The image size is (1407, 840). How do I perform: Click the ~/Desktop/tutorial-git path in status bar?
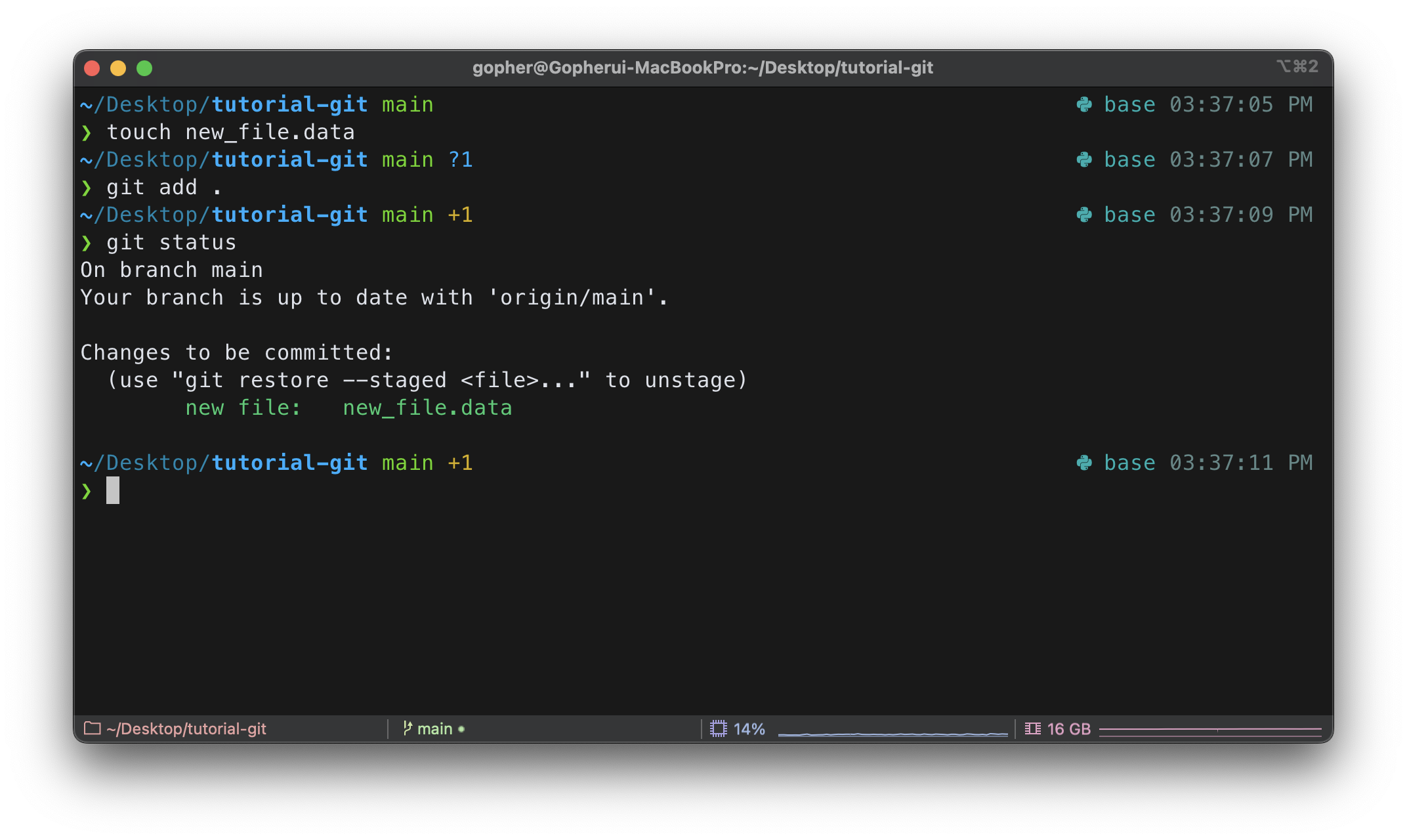tap(186, 728)
